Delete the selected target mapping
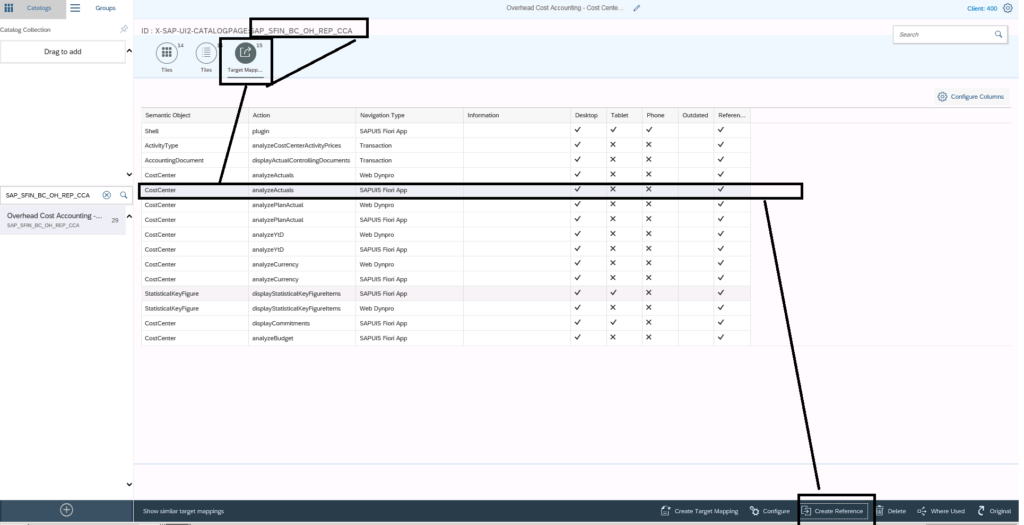 [x=890, y=511]
